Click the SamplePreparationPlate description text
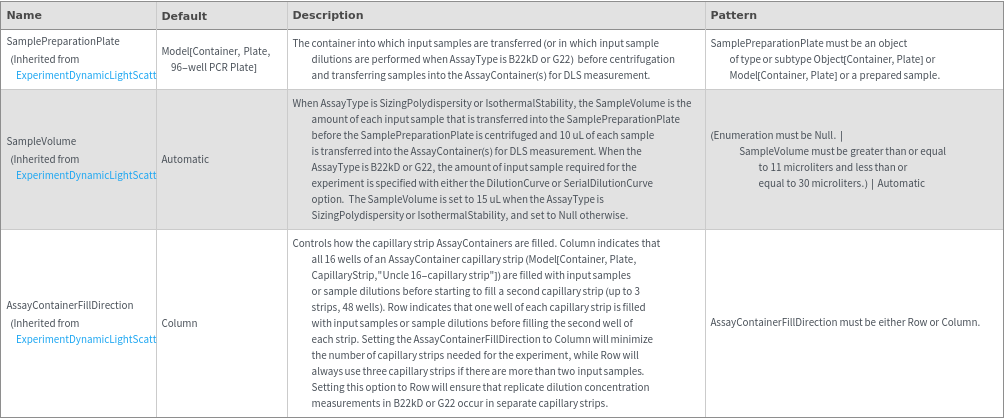The image size is (1004, 420). pyautogui.click(x=486, y=59)
